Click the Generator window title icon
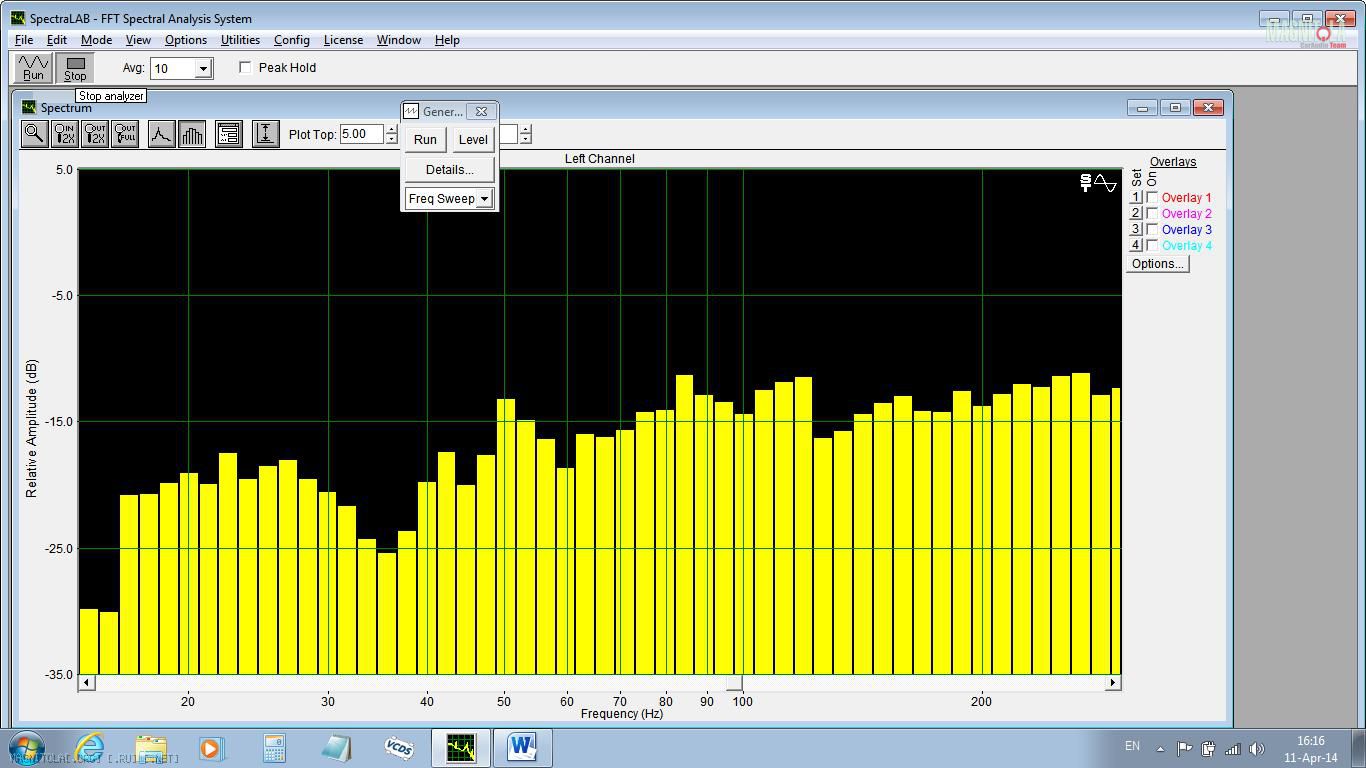 (x=411, y=111)
